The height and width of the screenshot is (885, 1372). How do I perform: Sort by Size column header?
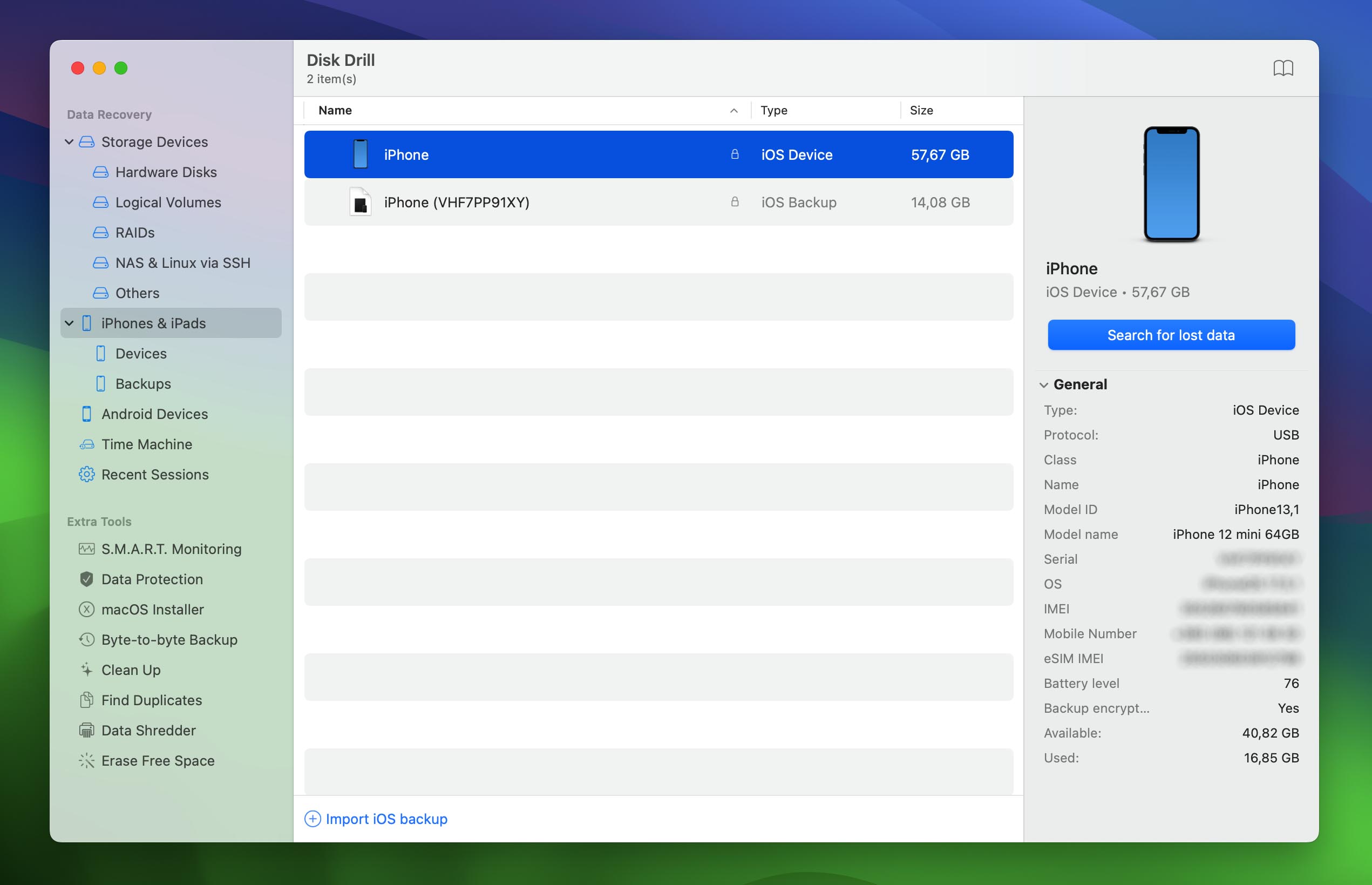[x=921, y=110]
